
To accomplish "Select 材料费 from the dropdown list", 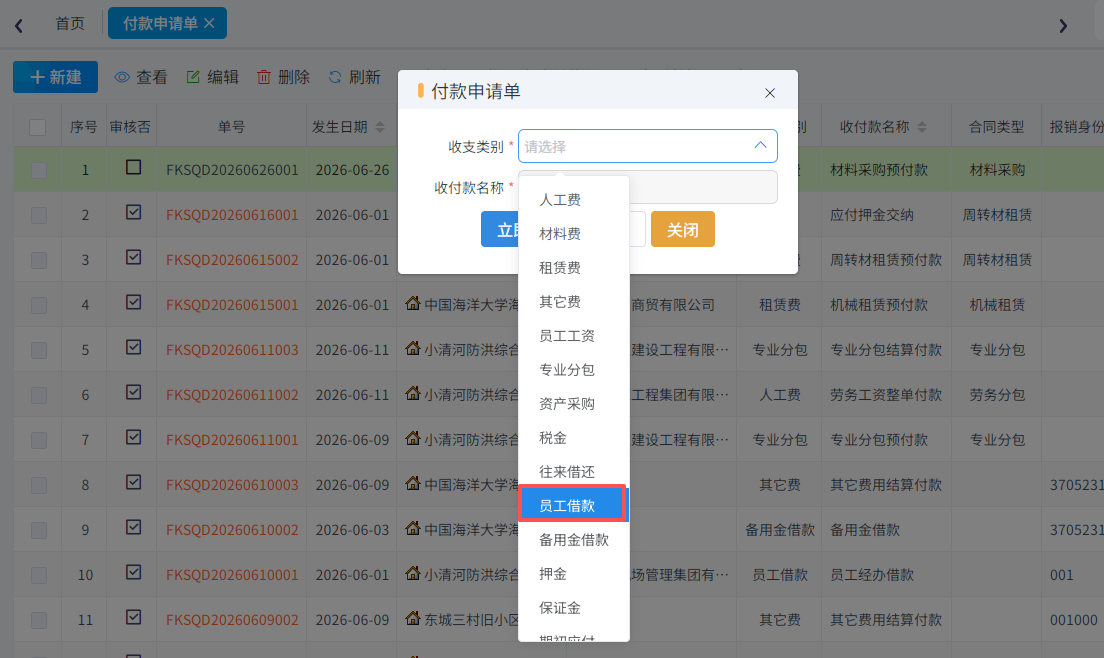I will point(574,234).
